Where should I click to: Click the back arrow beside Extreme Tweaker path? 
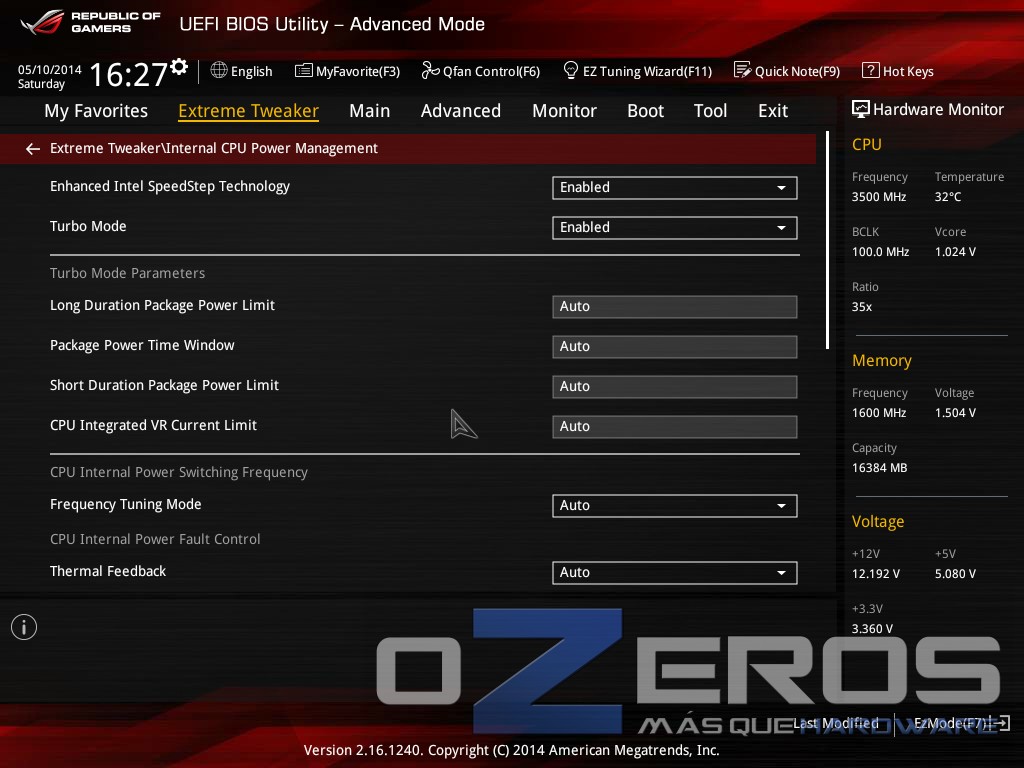point(33,149)
